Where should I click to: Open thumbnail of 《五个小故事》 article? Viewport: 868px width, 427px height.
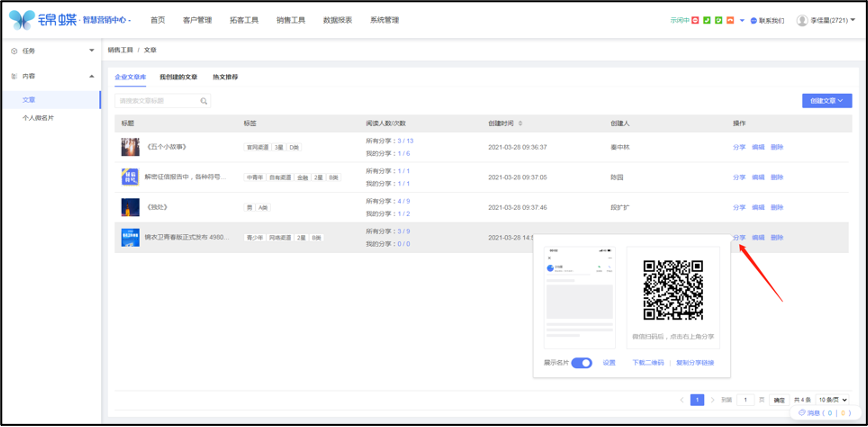coord(130,147)
